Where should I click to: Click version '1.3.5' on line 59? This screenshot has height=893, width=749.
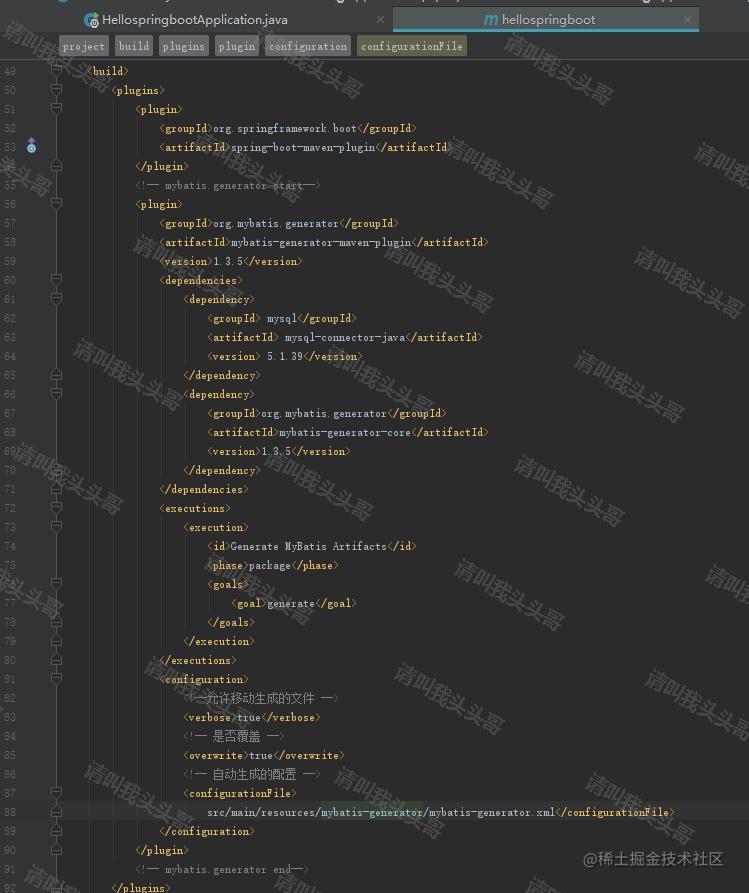point(228,261)
